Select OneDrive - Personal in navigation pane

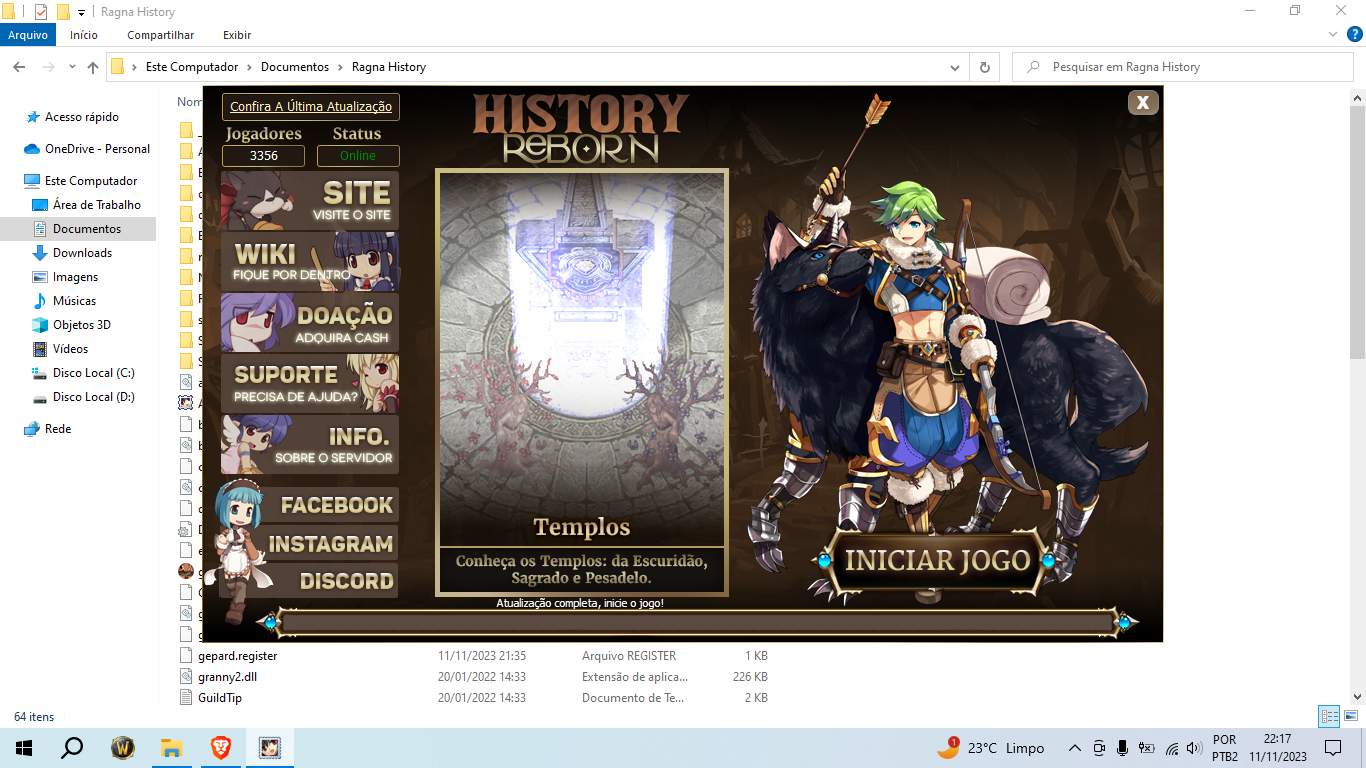point(97,149)
